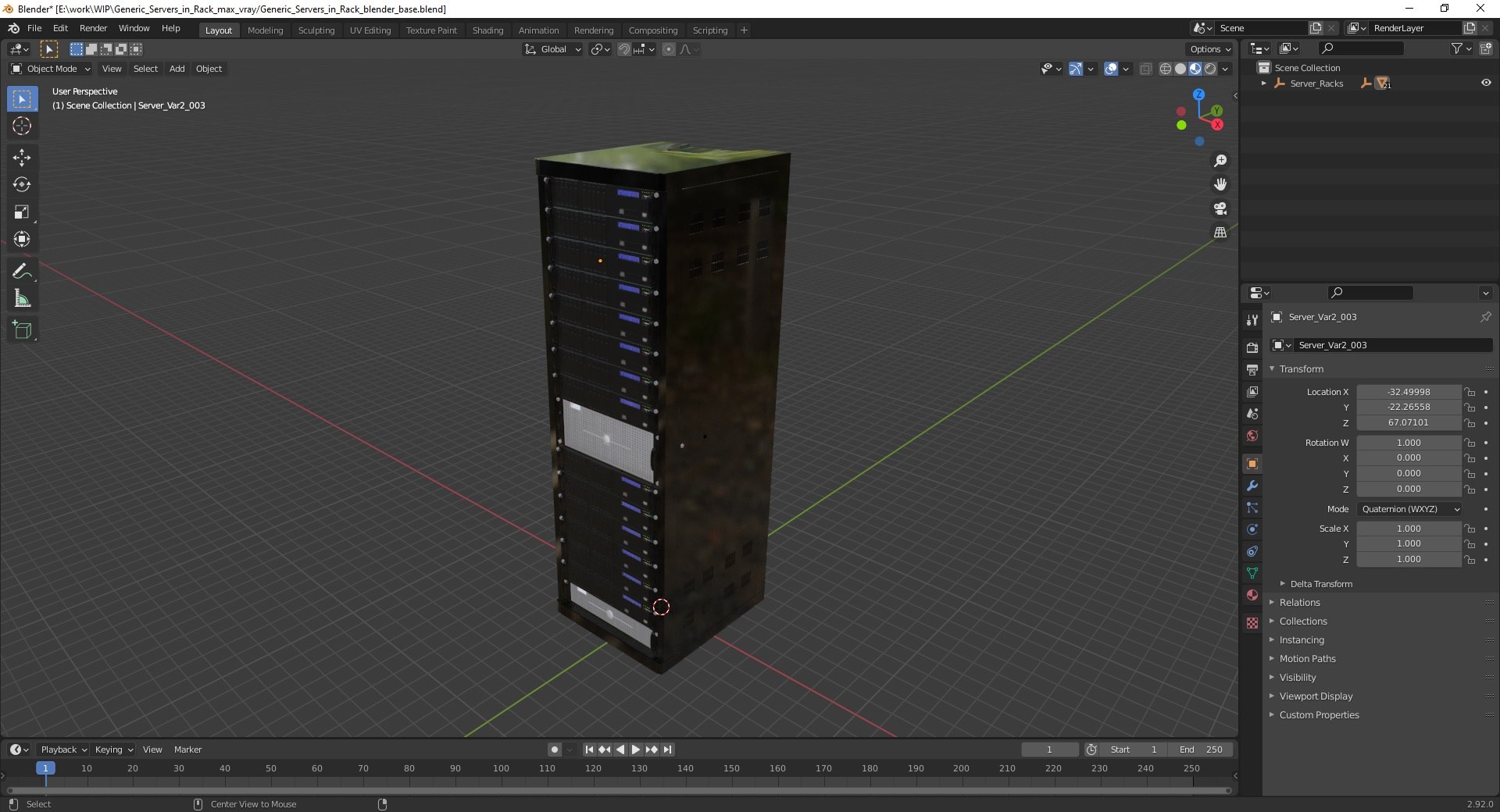The width and height of the screenshot is (1500, 812).
Task: Open the viewport Add menu
Action: (177, 69)
